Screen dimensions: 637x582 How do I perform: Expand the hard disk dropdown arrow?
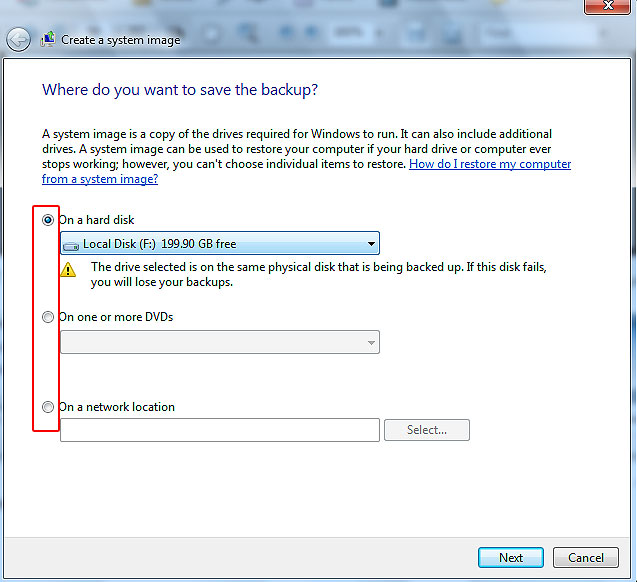[x=371, y=243]
